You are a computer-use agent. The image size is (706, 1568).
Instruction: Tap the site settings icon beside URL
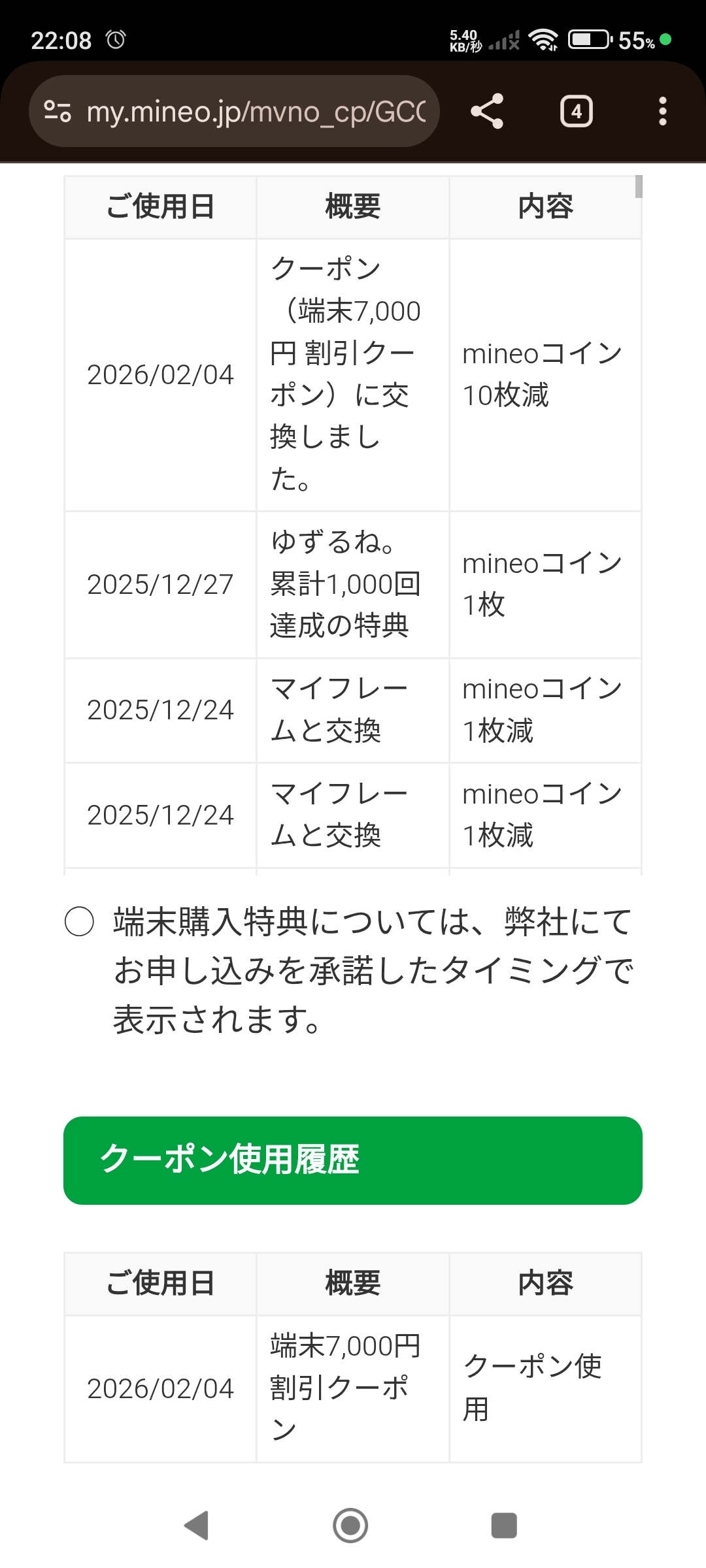[x=58, y=111]
